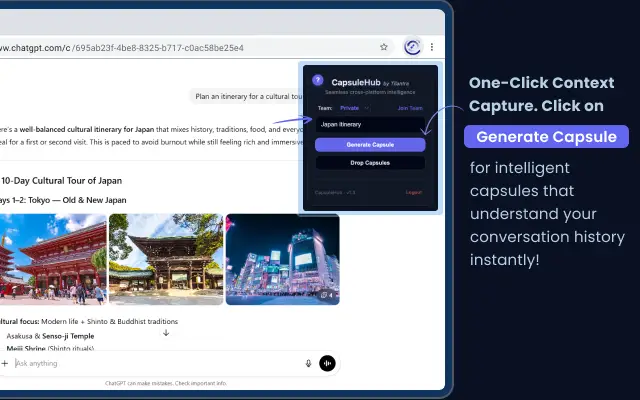Open the CapsuleHub extension icon in toolbar
The height and width of the screenshot is (400, 640).
click(412, 47)
